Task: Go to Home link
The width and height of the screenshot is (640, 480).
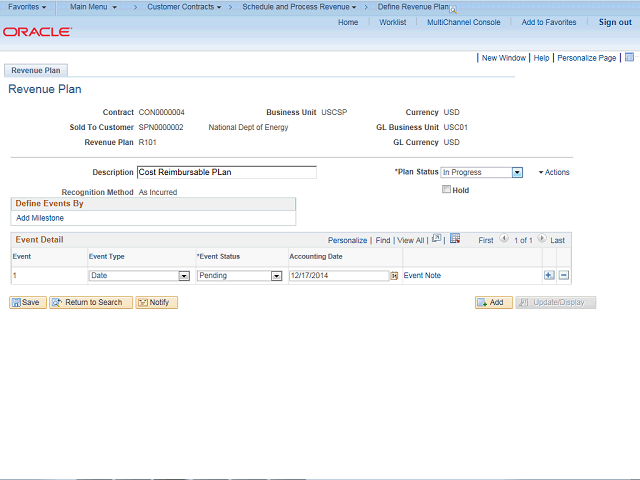Action: point(348,22)
